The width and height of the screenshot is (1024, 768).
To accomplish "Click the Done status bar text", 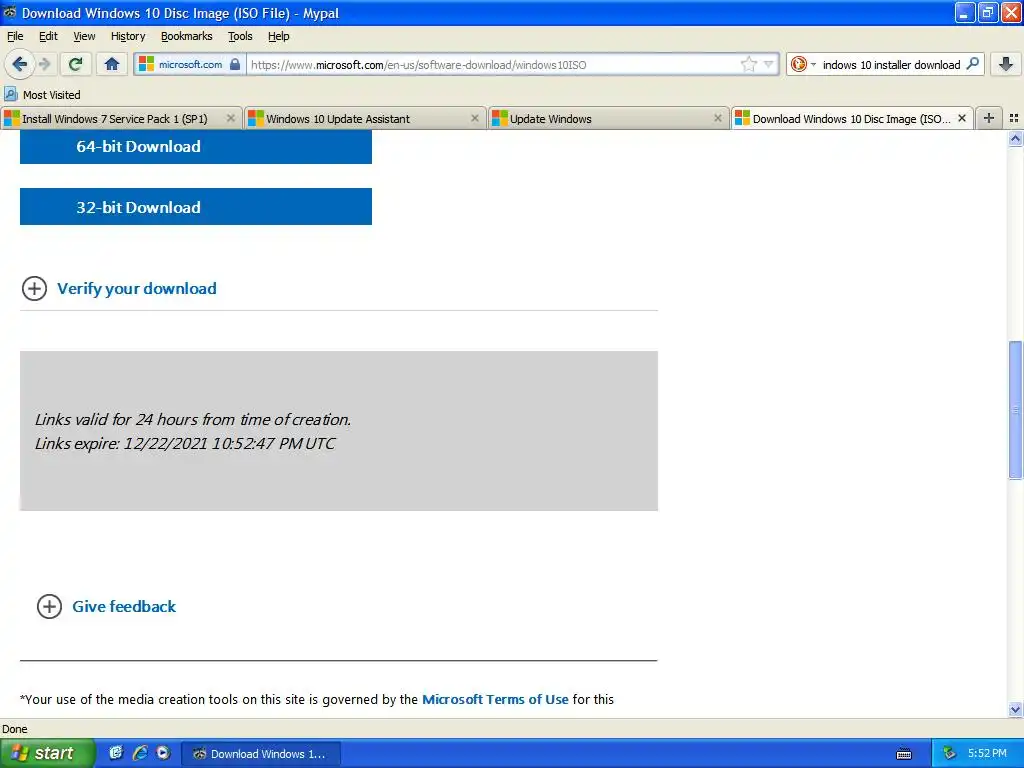I will [14, 729].
